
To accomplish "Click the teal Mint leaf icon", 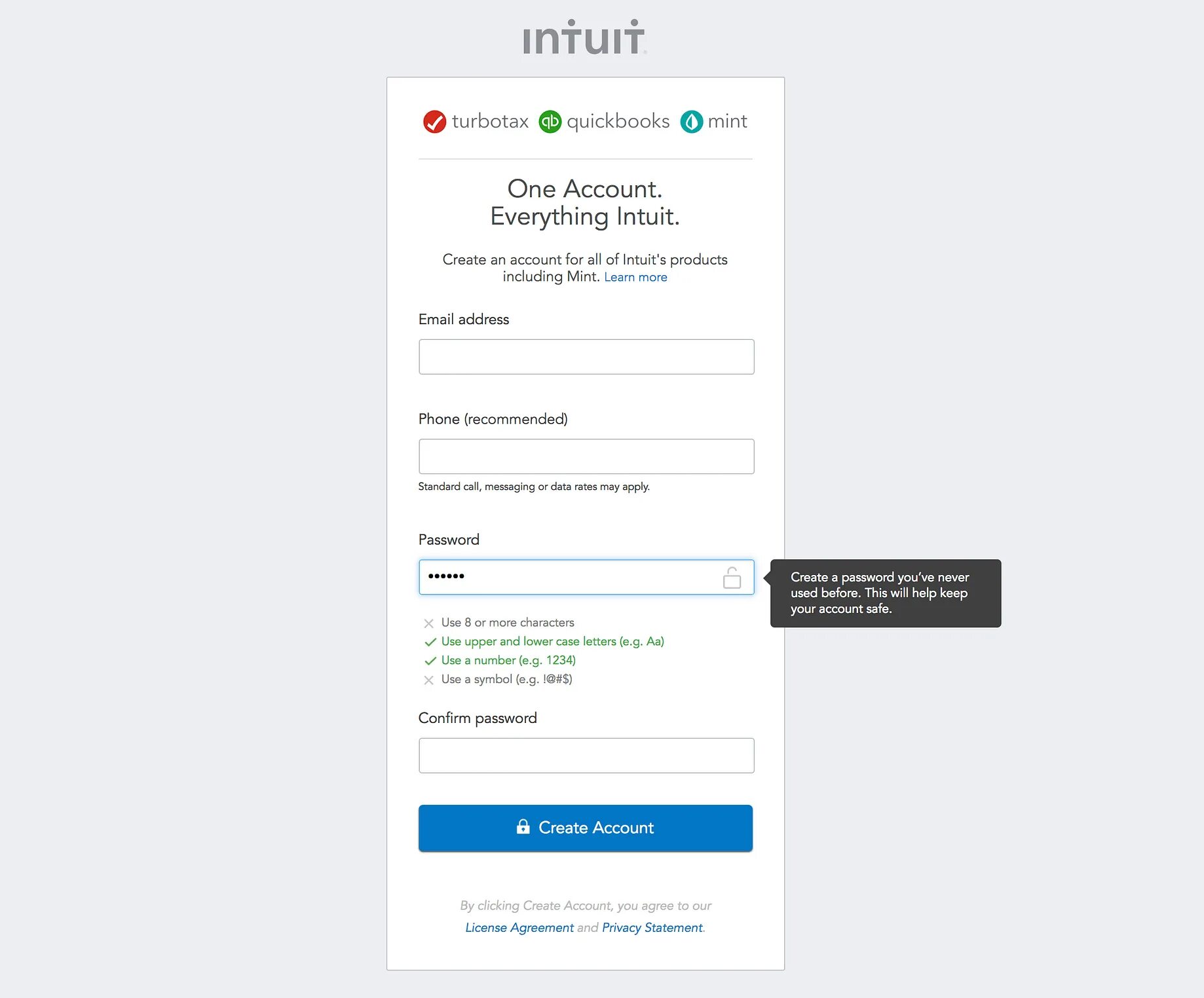I will coord(691,122).
